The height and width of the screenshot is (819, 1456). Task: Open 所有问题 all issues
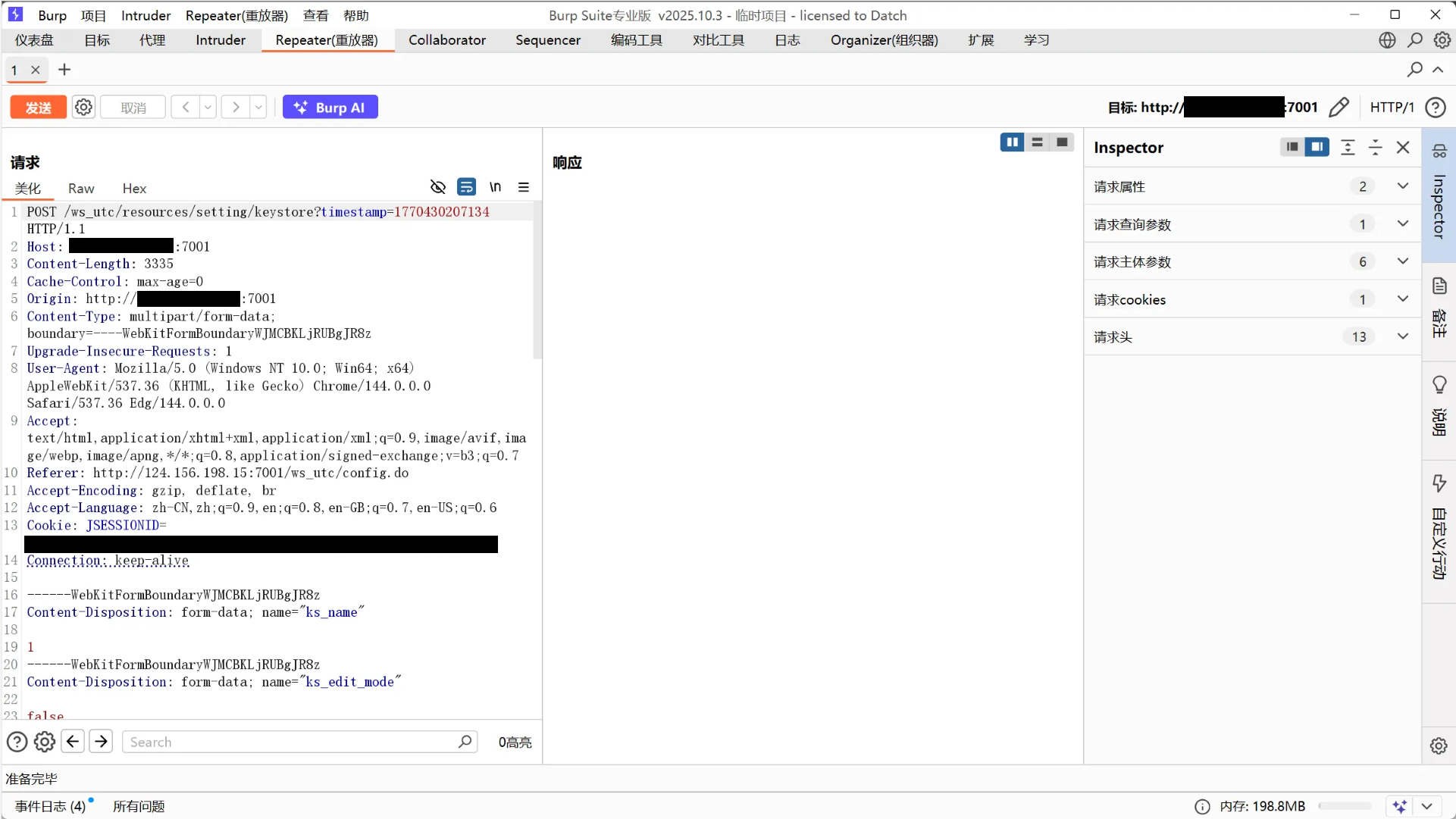(139, 806)
